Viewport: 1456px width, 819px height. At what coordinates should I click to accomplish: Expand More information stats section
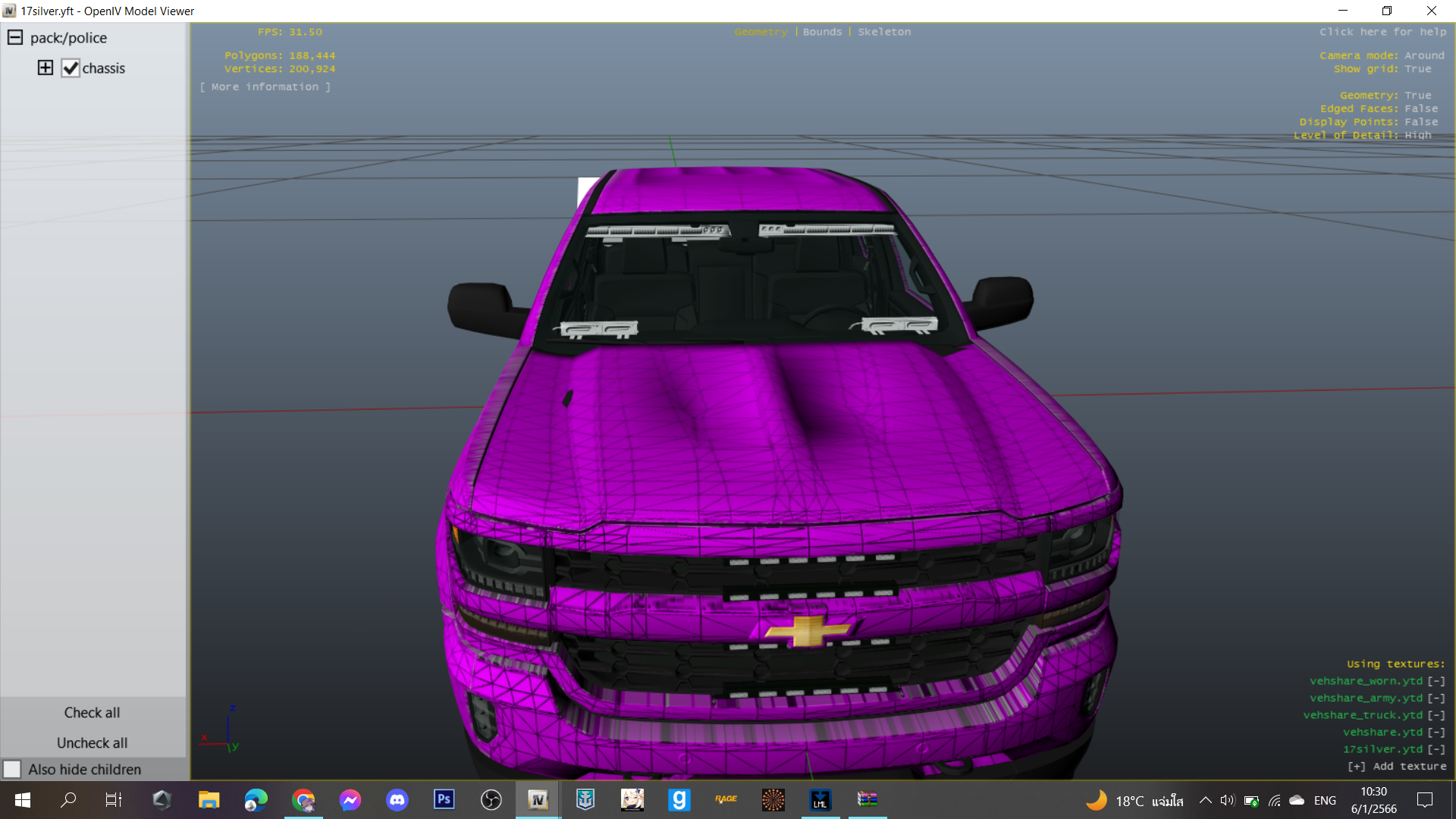(x=265, y=87)
